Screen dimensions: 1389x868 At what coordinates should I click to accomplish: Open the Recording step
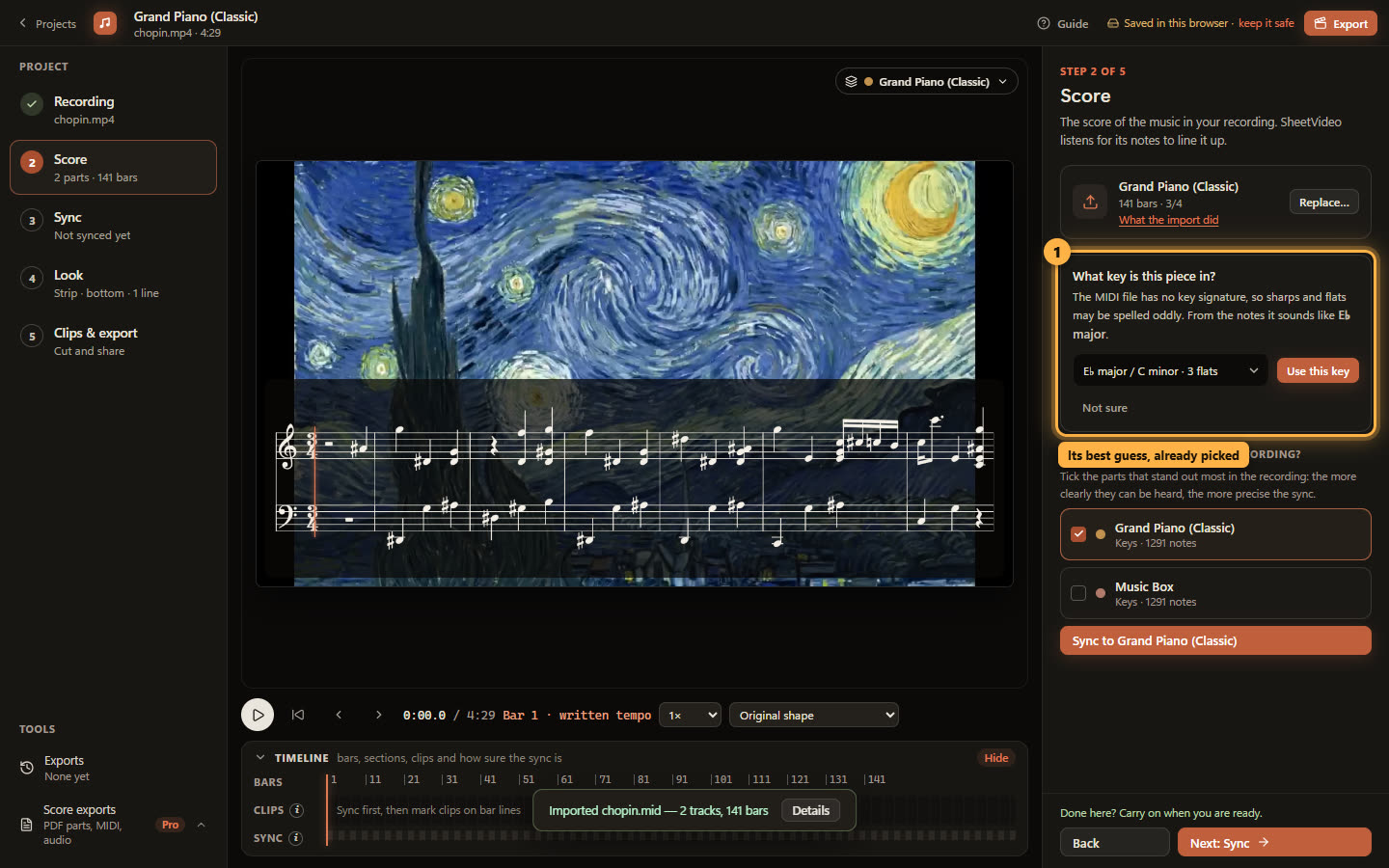[x=113, y=110]
